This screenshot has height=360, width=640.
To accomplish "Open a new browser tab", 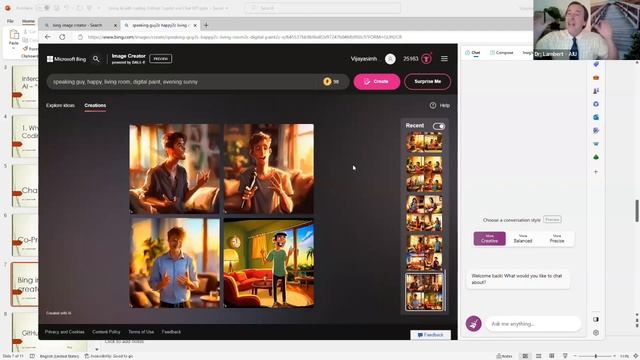I will click(x=206, y=25).
